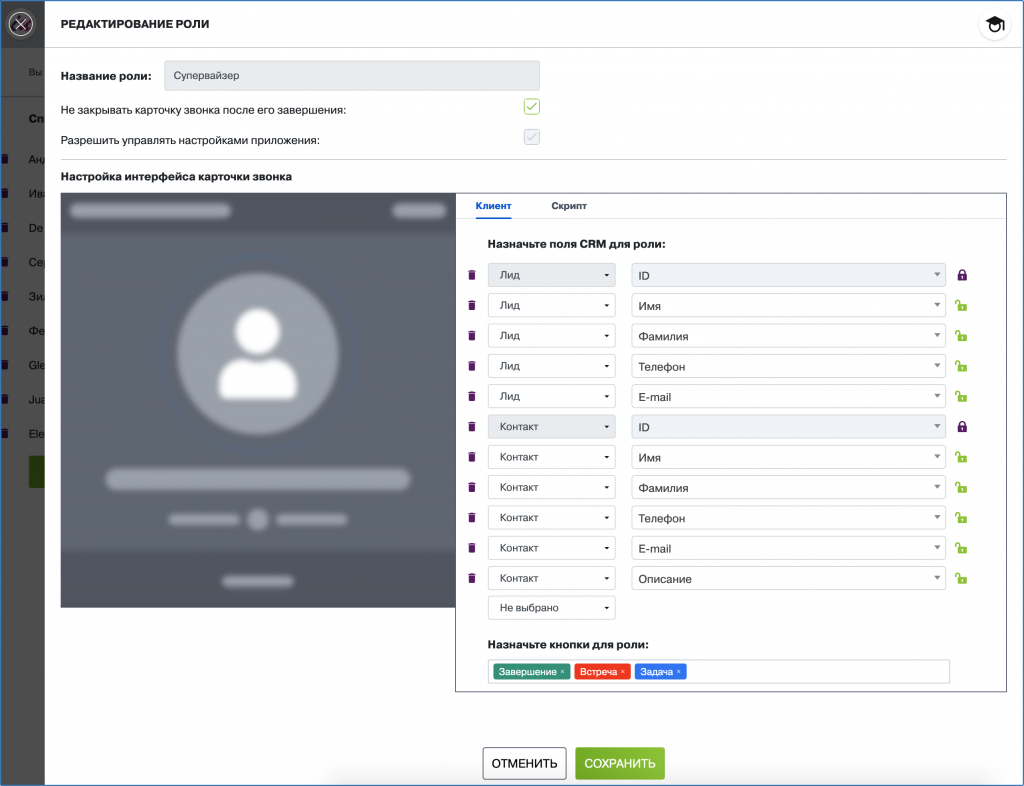Delete the Лид Имя field row
This screenshot has width=1024, height=786.
472,306
